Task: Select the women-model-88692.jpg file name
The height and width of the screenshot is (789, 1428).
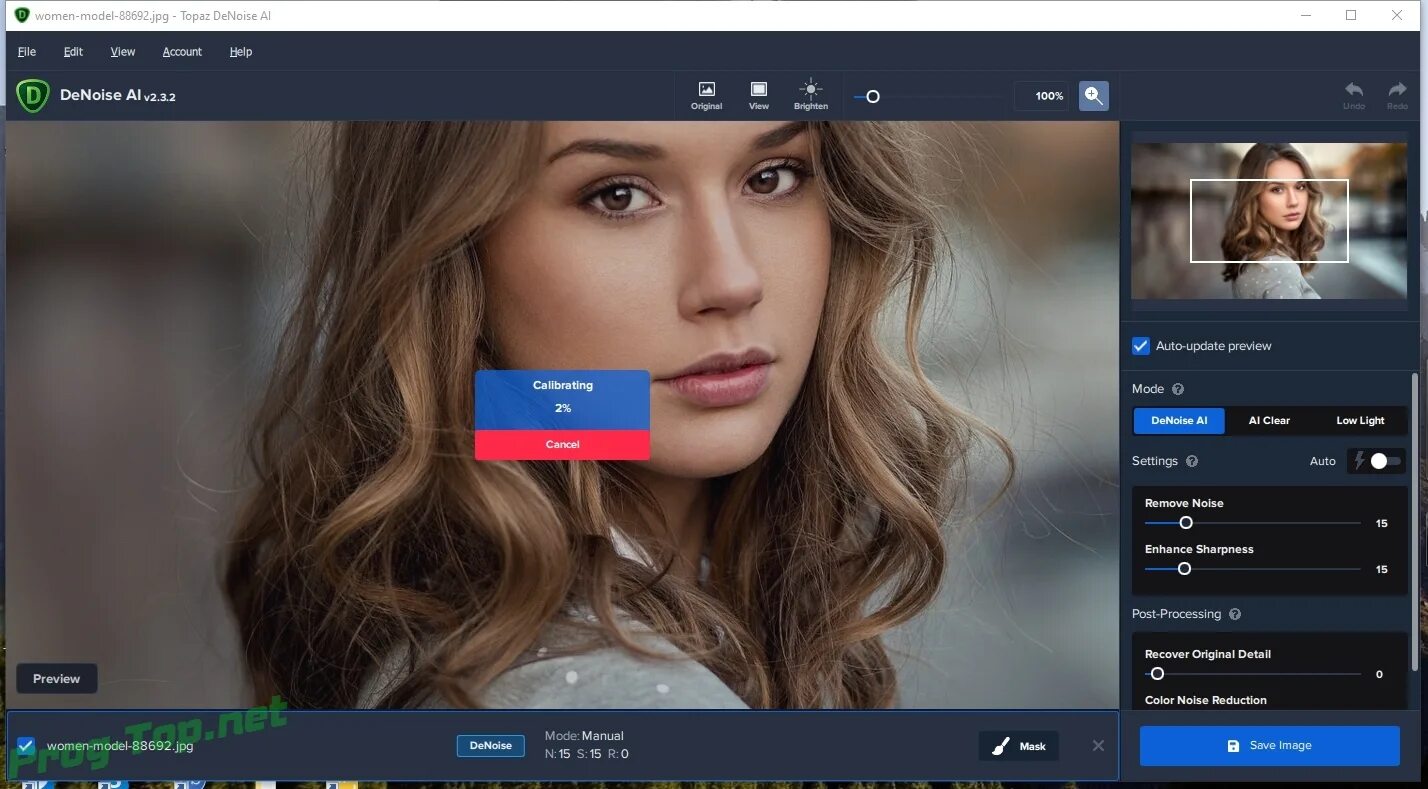Action: (120, 746)
